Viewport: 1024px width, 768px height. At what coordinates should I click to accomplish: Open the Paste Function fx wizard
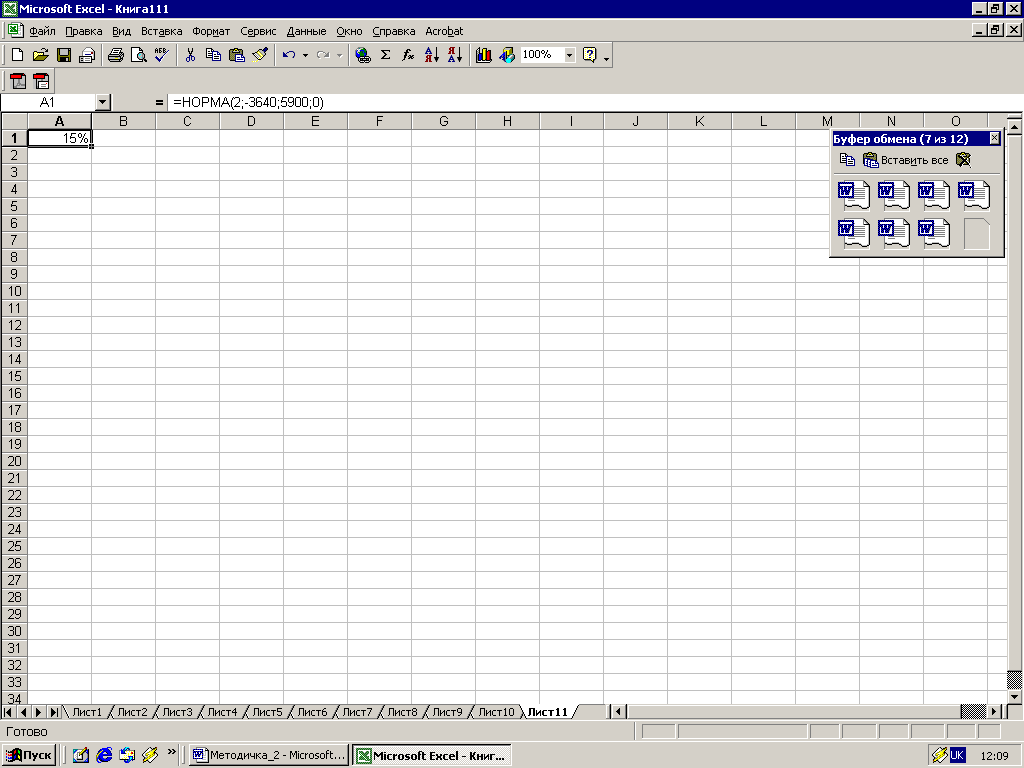408,55
